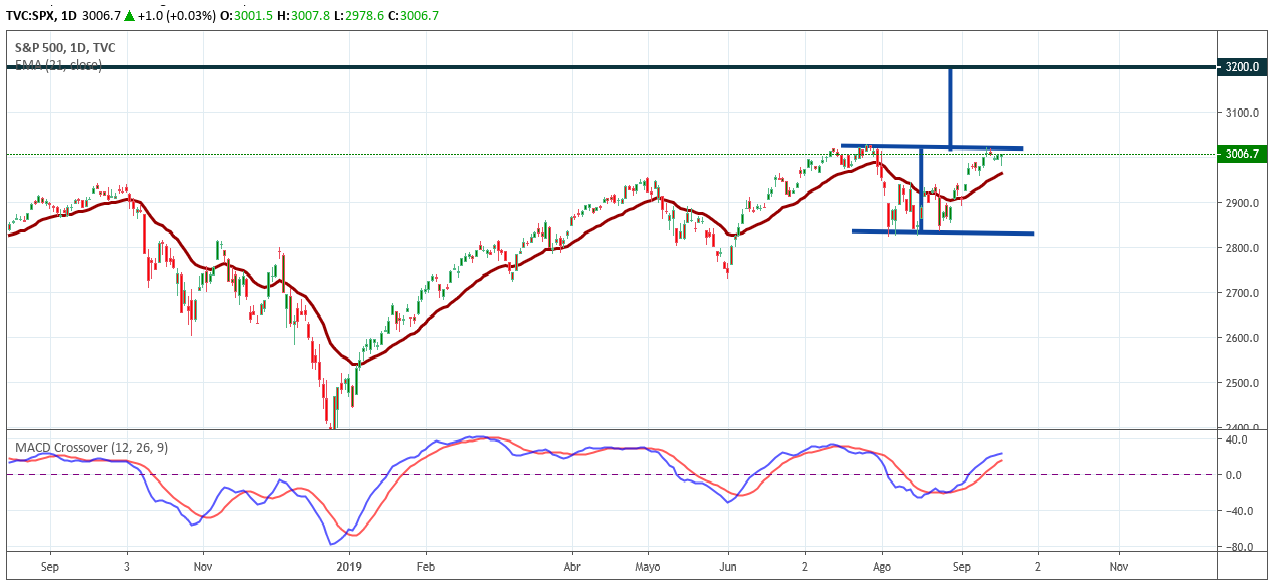The width and height of the screenshot is (1274, 586).
Task: Click the 2800.0 price axis value
Action: tap(1240, 248)
